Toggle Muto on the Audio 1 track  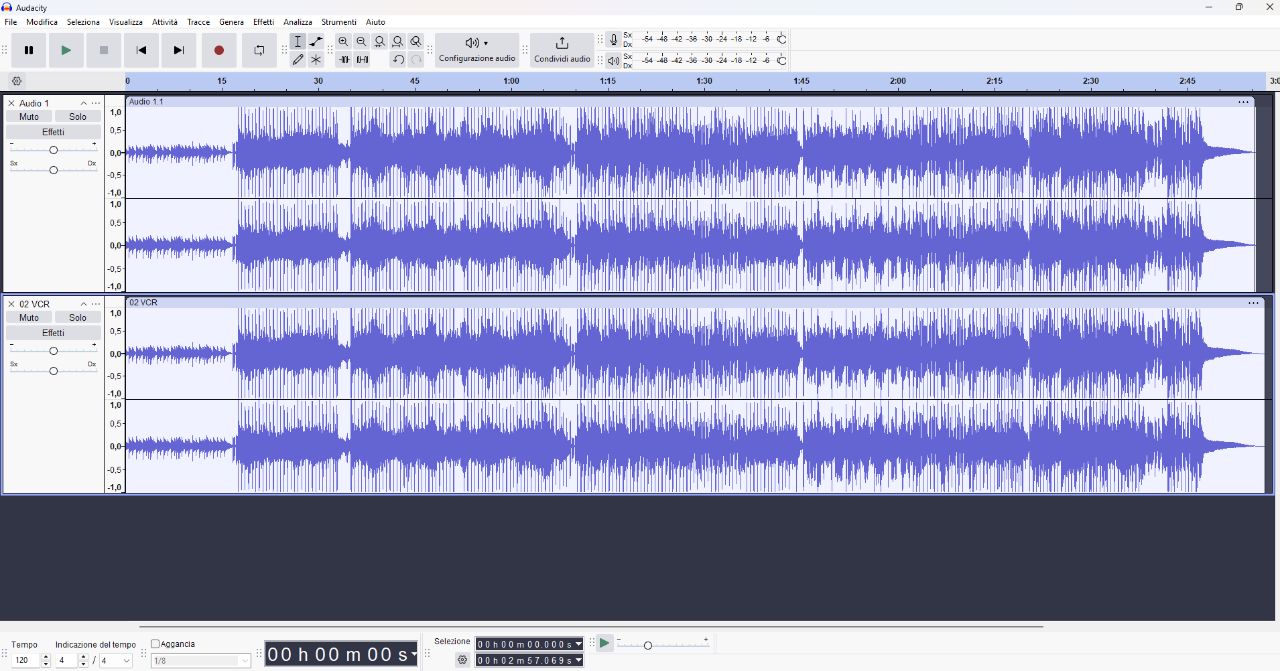[x=29, y=117]
